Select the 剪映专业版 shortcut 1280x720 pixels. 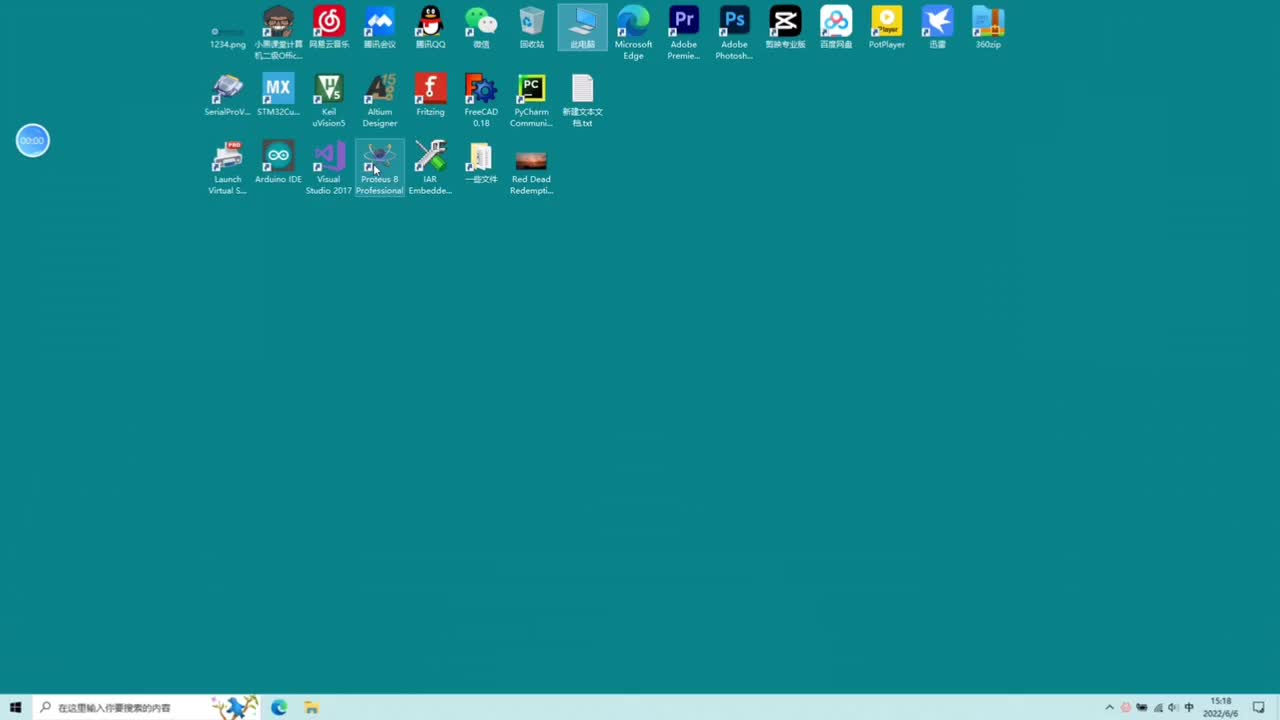tap(785, 27)
